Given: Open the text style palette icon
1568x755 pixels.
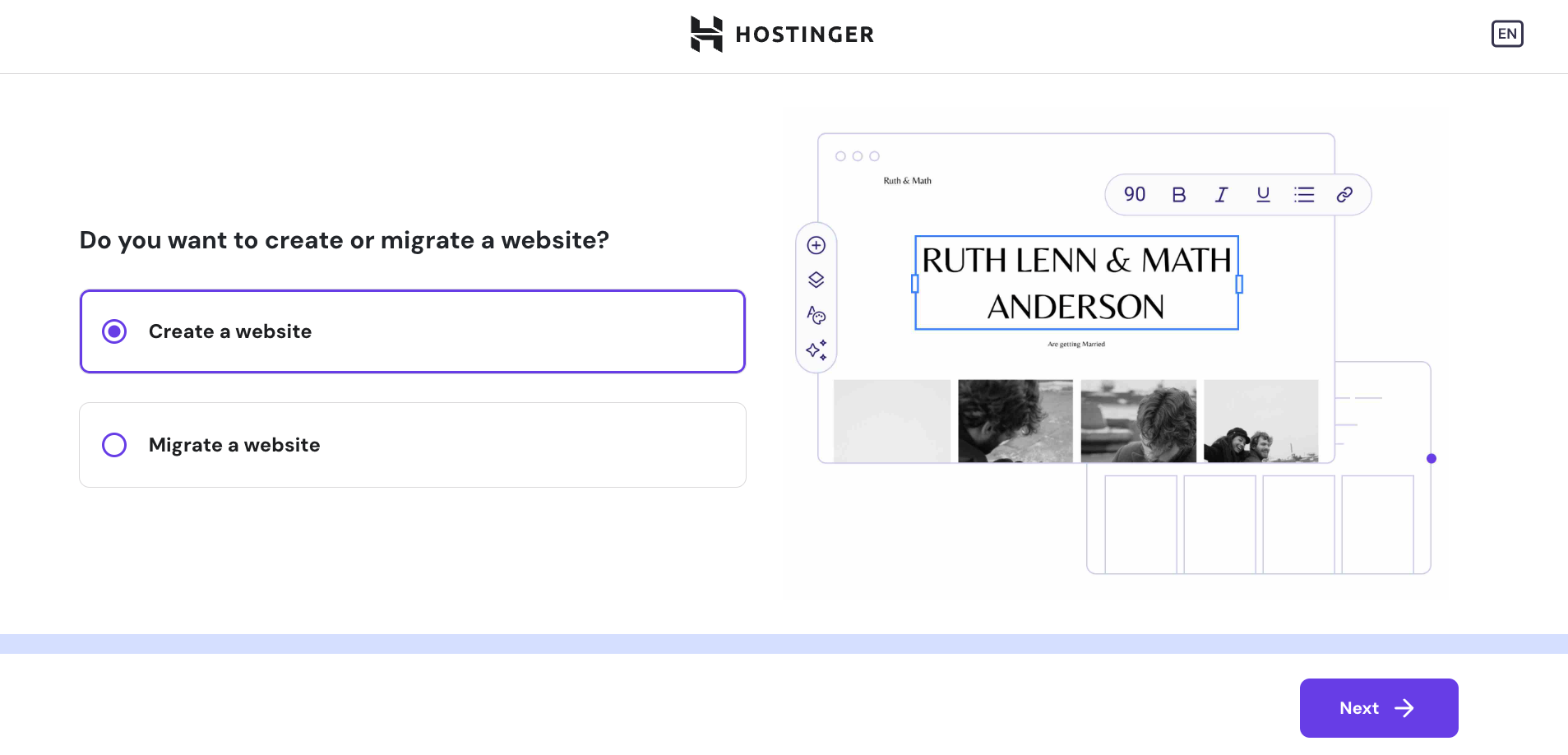Looking at the screenshot, I should (x=816, y=315).
